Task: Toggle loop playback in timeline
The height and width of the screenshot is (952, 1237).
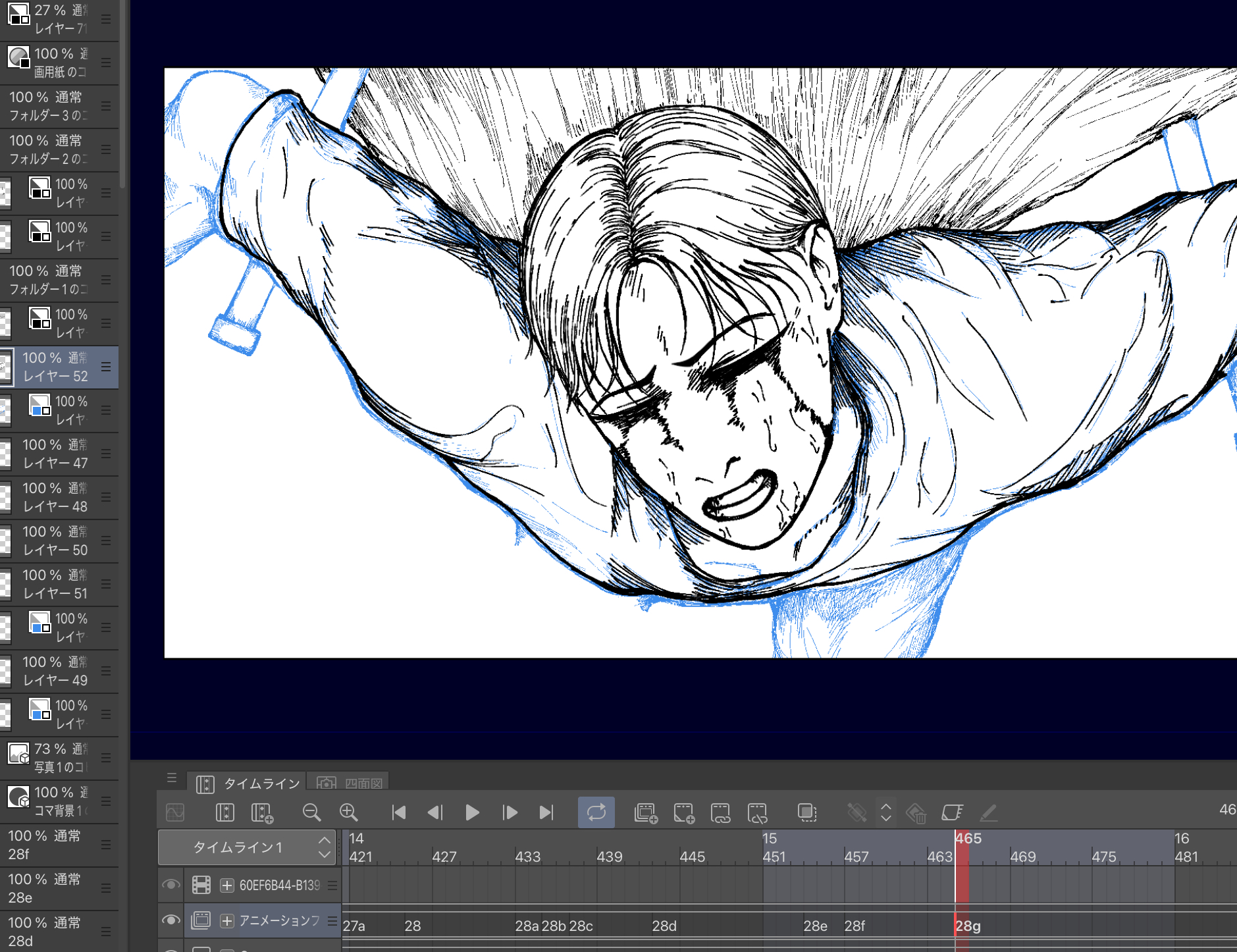Action: (596, 812)
